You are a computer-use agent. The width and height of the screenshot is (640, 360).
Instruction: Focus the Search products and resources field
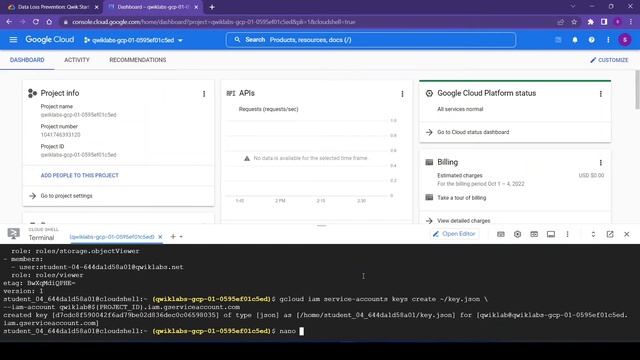point(371,40)
